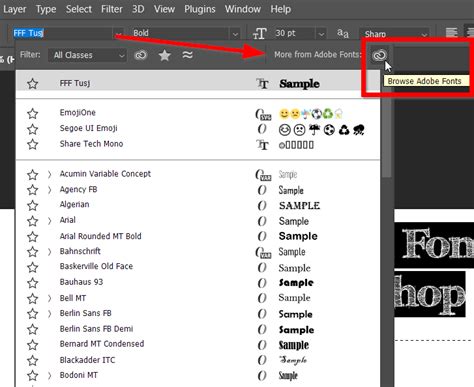Expand Bahnschrift font family

[49, 252]
